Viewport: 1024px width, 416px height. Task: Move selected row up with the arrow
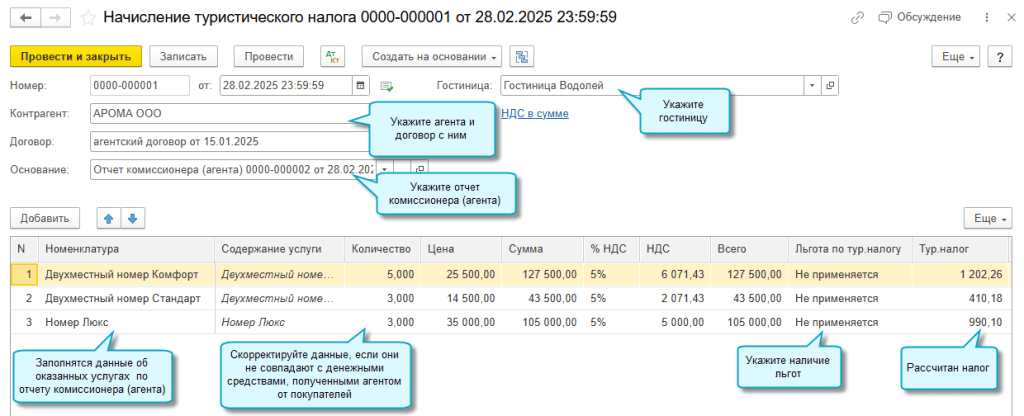tap(108, 218)
